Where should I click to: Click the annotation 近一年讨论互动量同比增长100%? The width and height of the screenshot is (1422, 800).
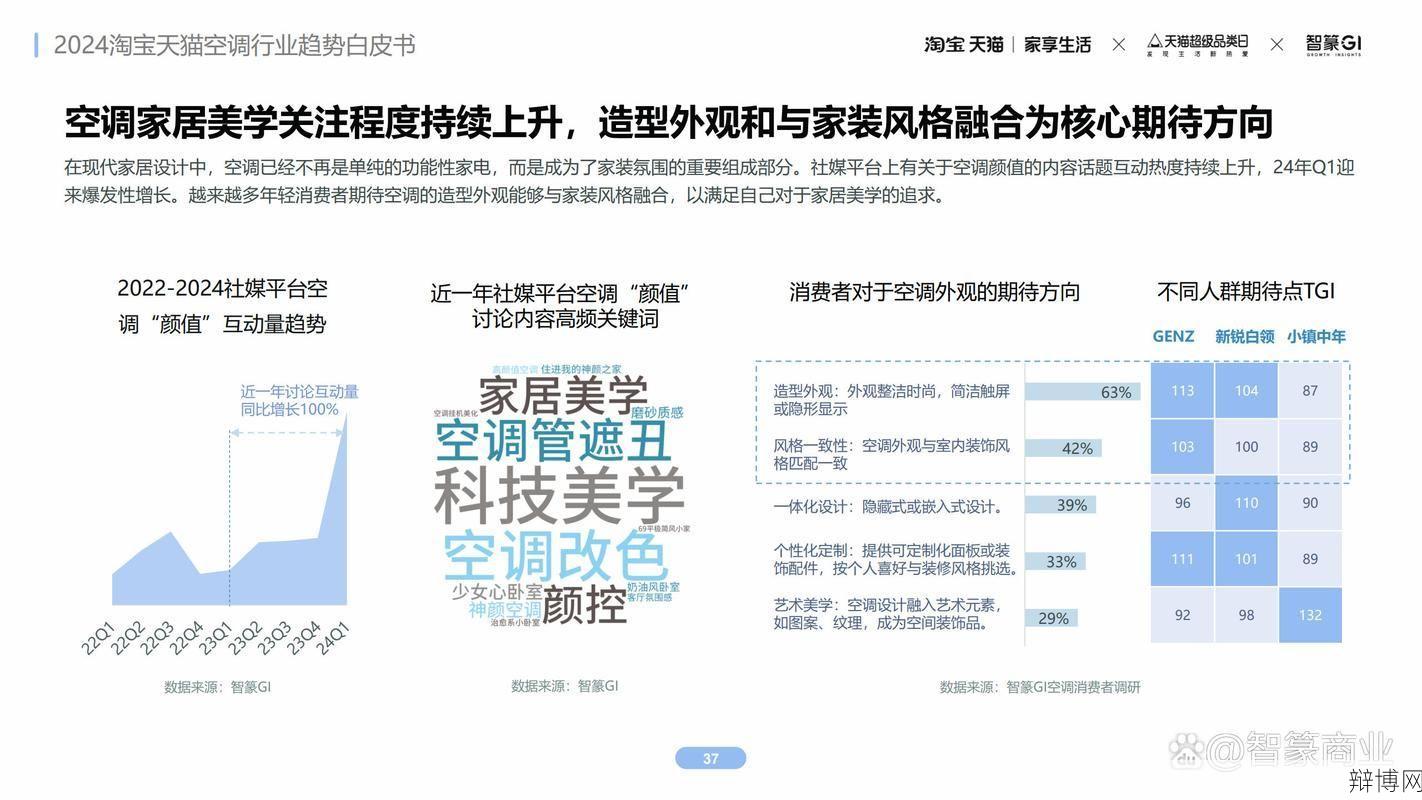click(299, 400)
